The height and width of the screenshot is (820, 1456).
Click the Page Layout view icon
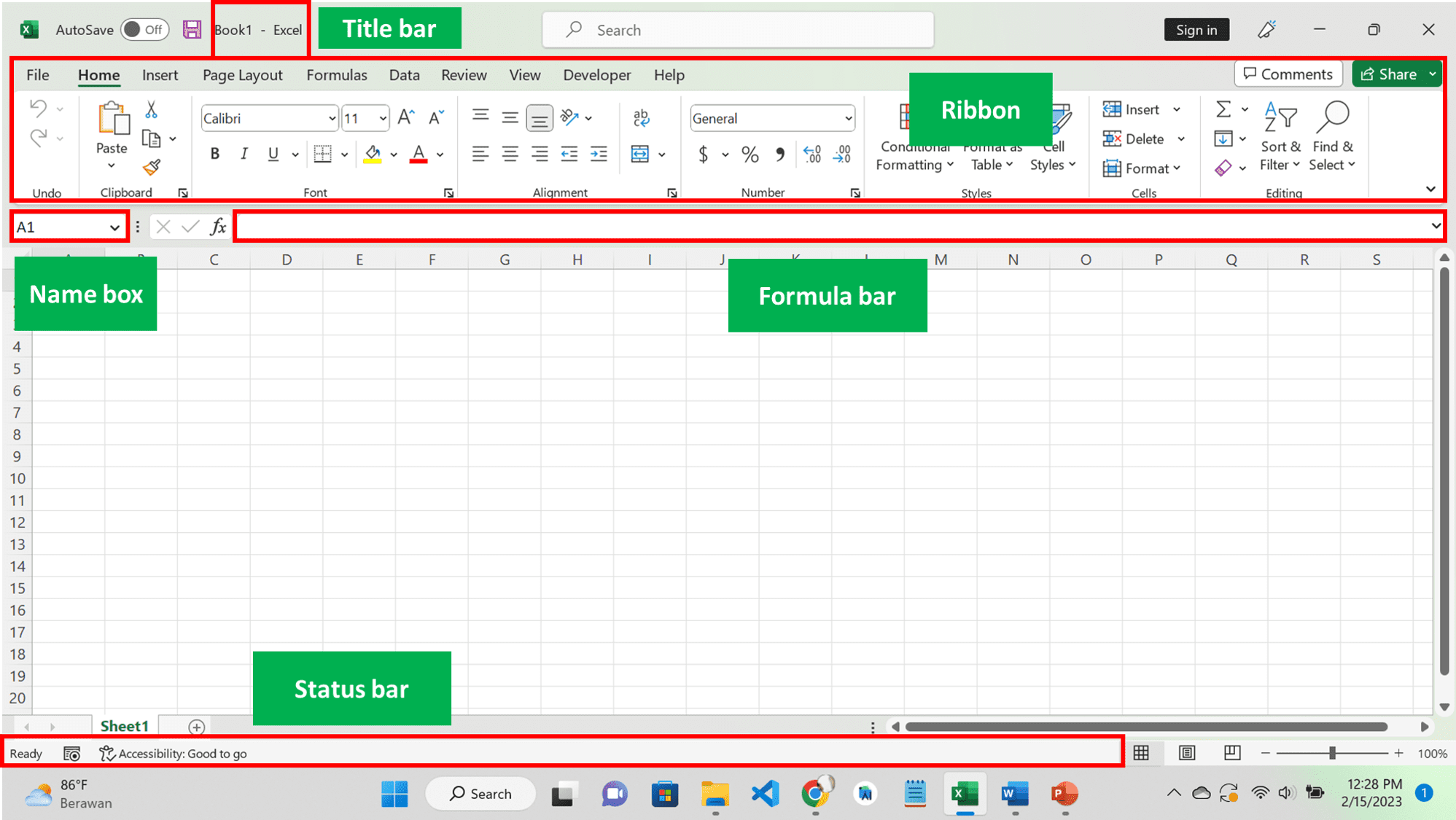click(x=1186, y=753)
